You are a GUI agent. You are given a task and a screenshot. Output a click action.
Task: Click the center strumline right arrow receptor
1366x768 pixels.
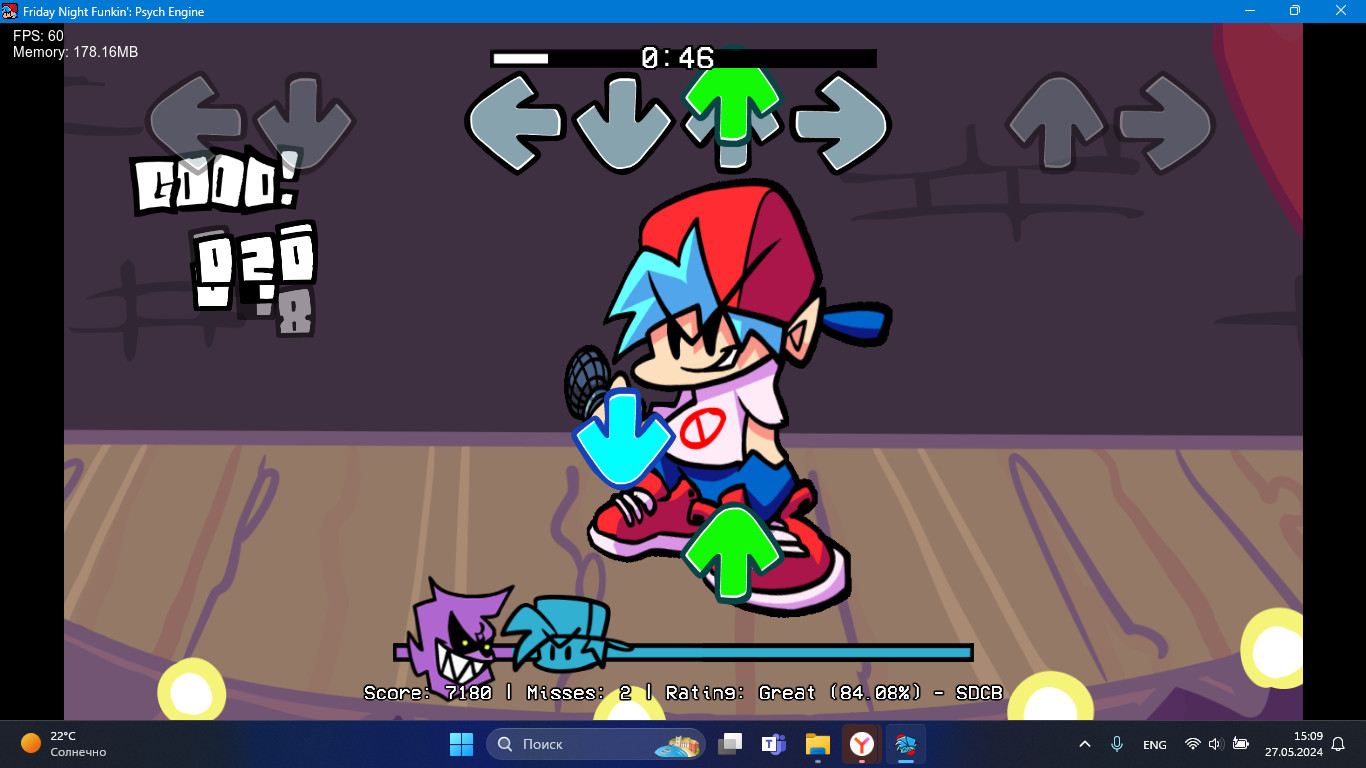pyautogui.click(x=841, y=123)
